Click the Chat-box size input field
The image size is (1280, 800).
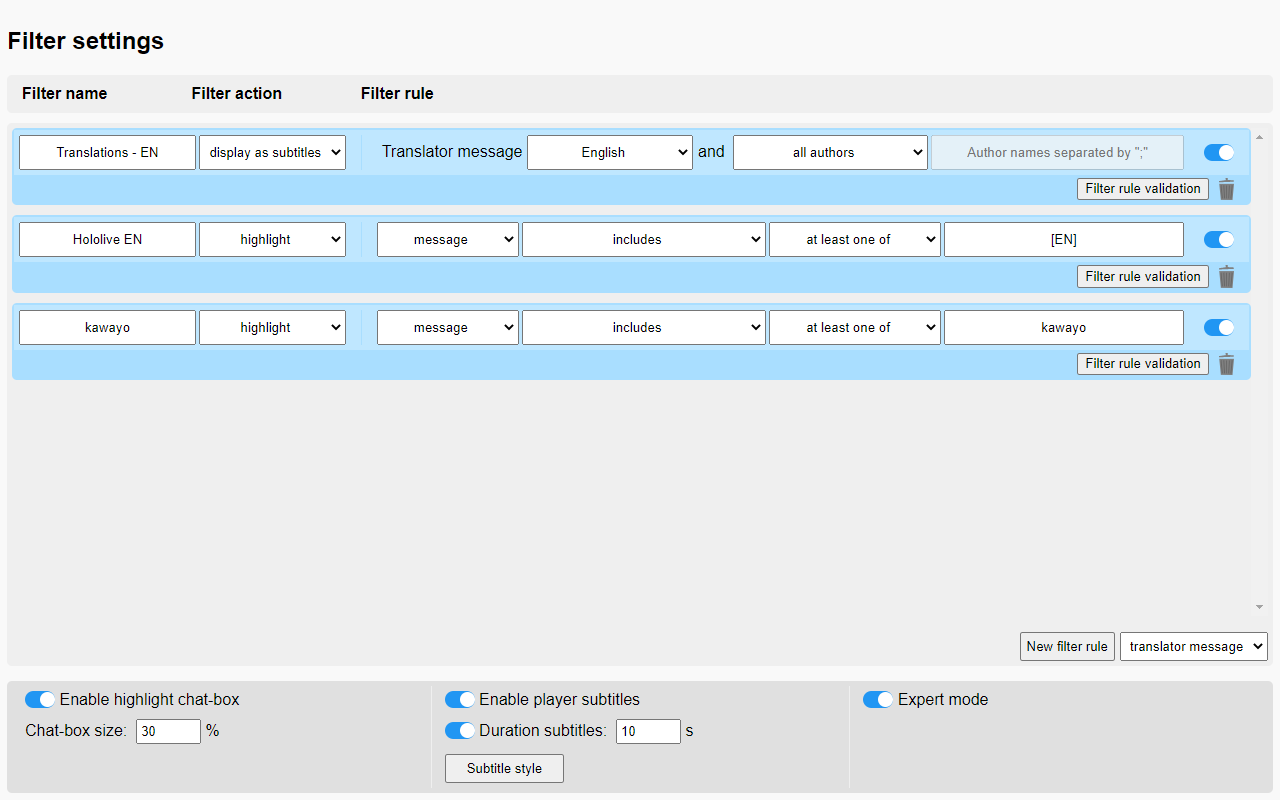[168, 731]
